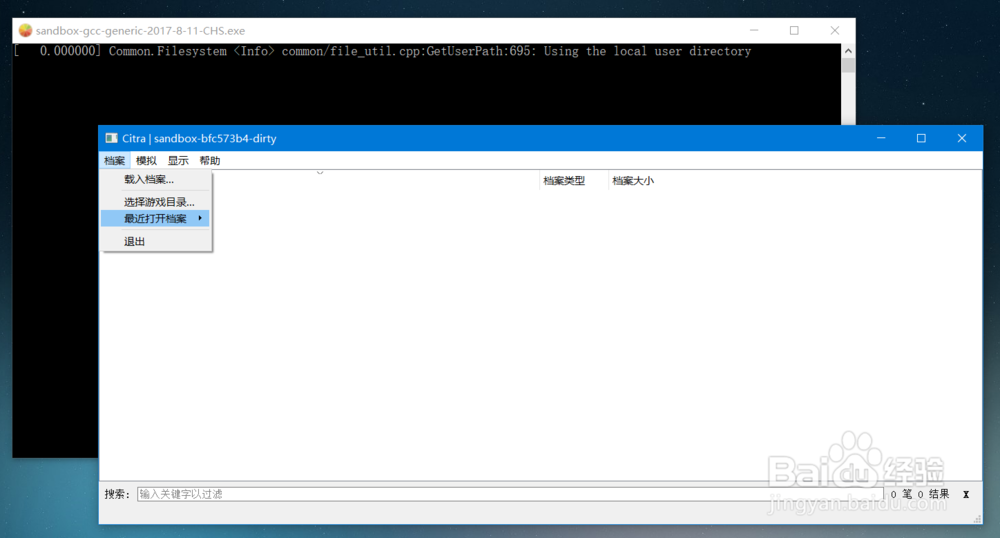Screen dimensions: 1000x538
Task: Sort by the 档案类型 column header
Action: click(573, 181)
